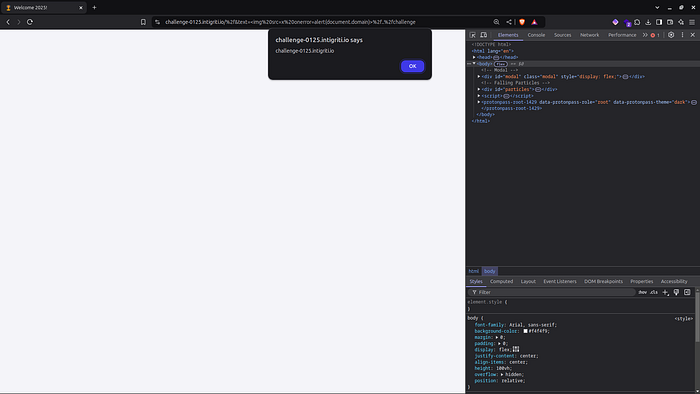700x394 pixels.
Task: Open the Brave Rewards triangle icon
Action: pyautogui.click(x=534, y=22)
